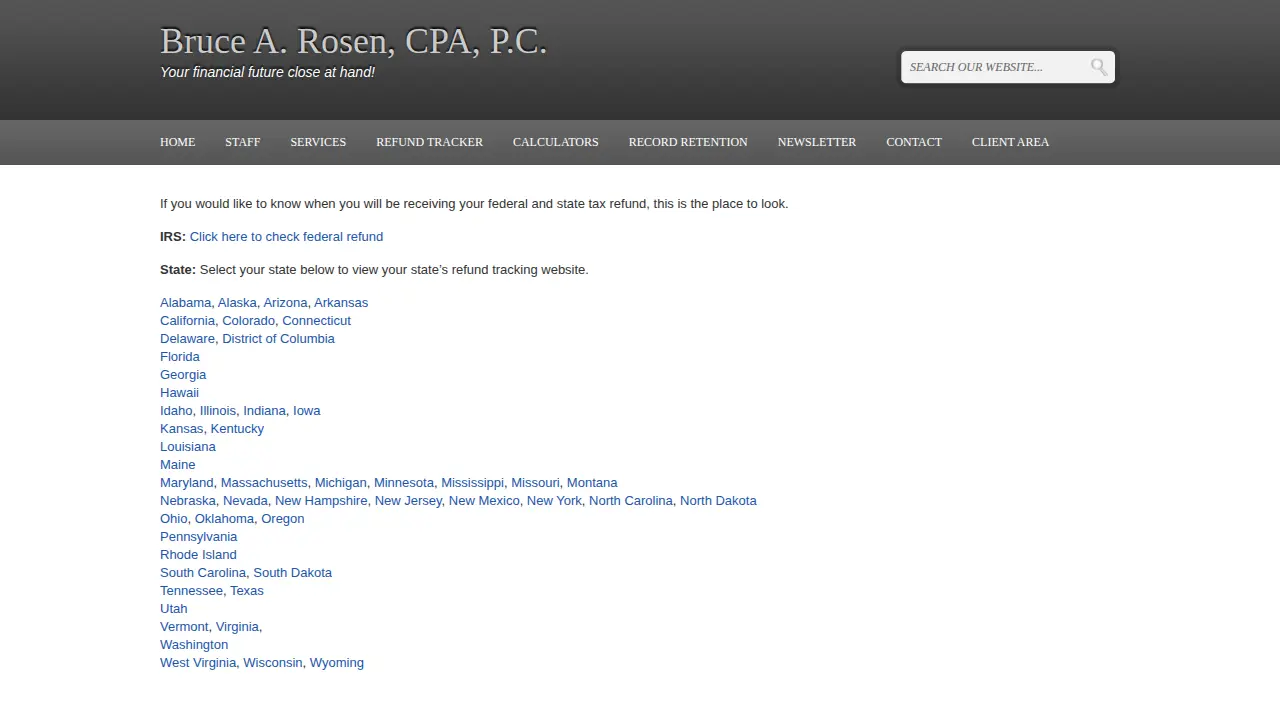Viewport: 1280px width, 720px height.
Task: Open Massachusetts refund tracking
Action: click(x=264, y=483)
